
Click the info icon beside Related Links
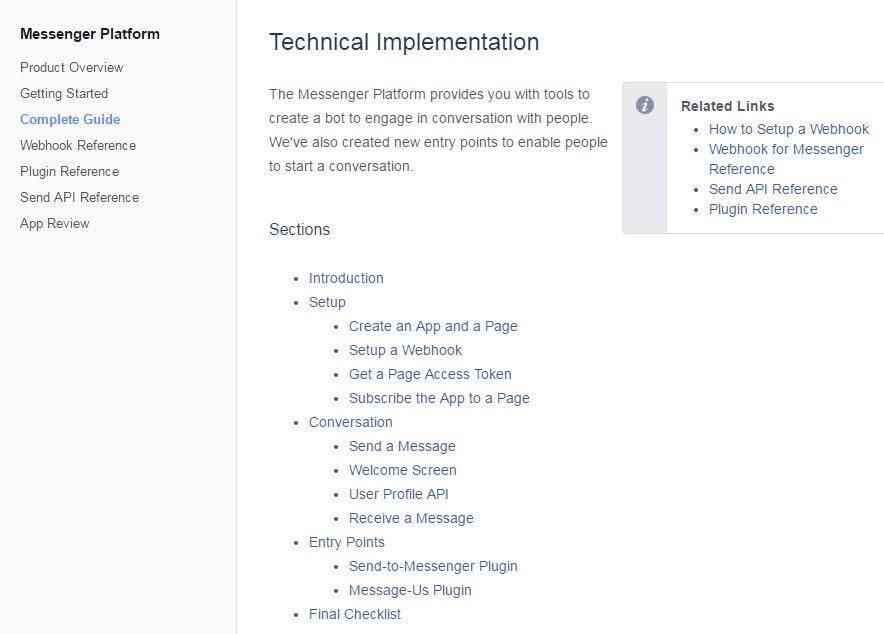(x=644, y=105)
